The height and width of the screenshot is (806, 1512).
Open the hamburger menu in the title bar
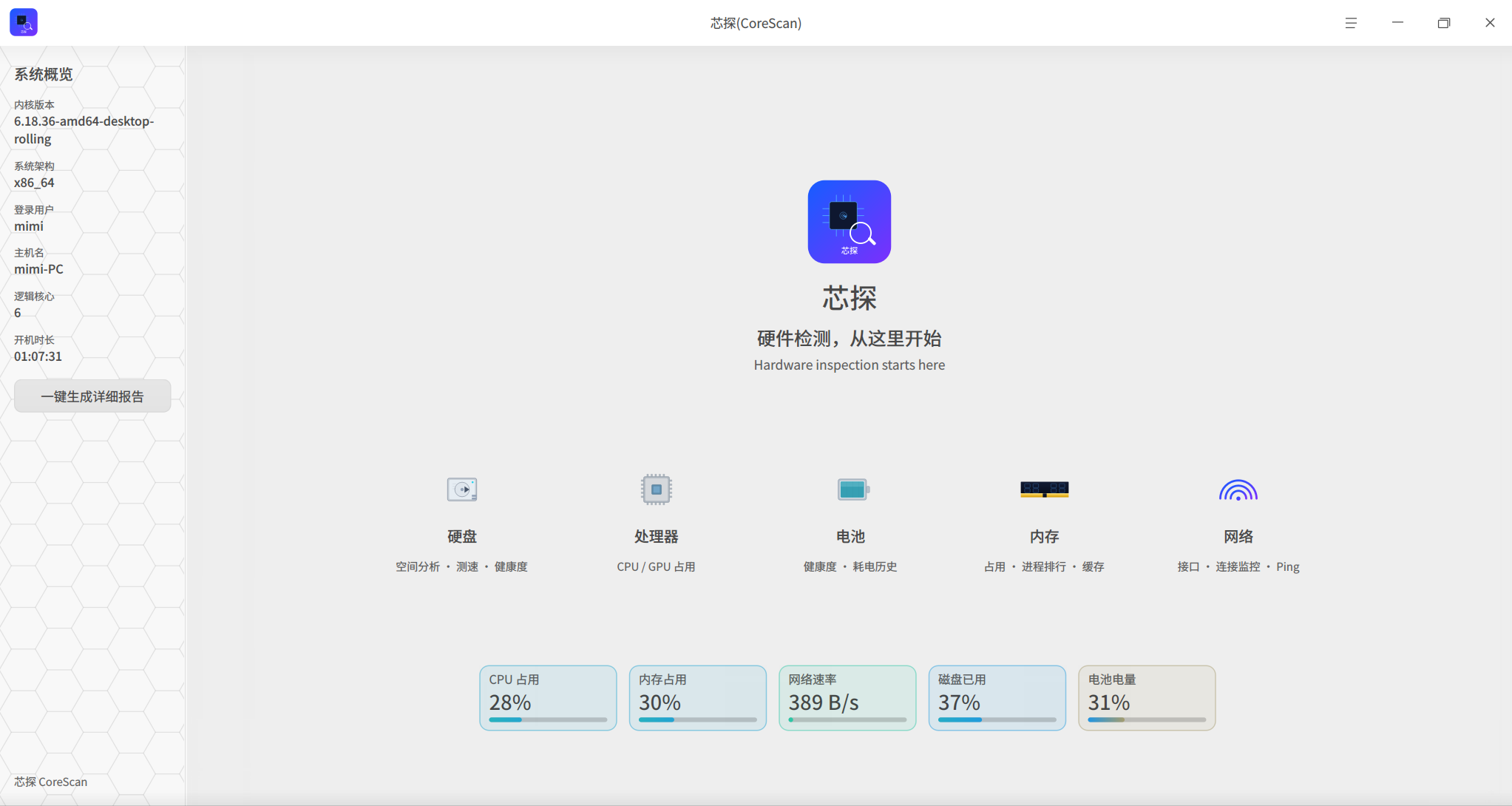click(x=1351, y=23)
